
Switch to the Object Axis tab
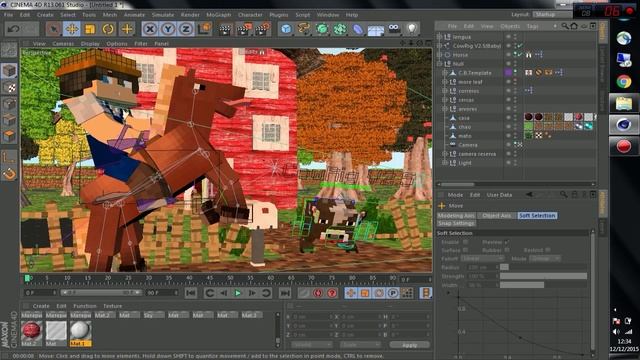(x=496, y=215)
